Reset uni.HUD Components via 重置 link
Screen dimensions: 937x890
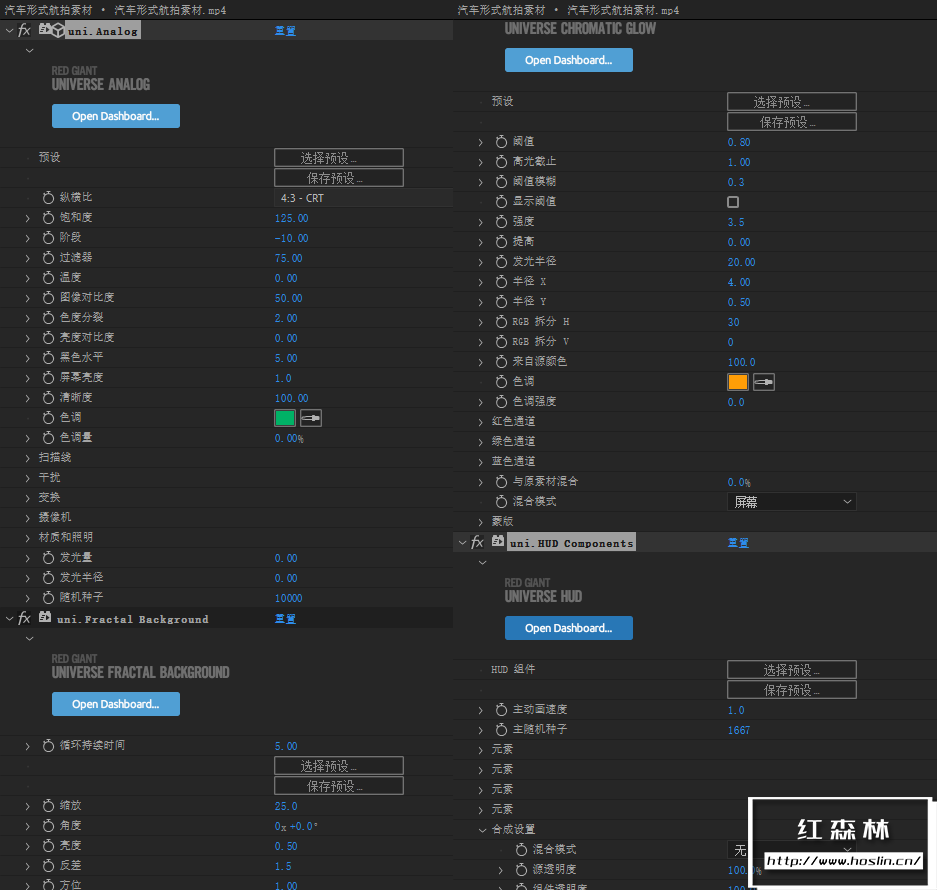(738, 543)
